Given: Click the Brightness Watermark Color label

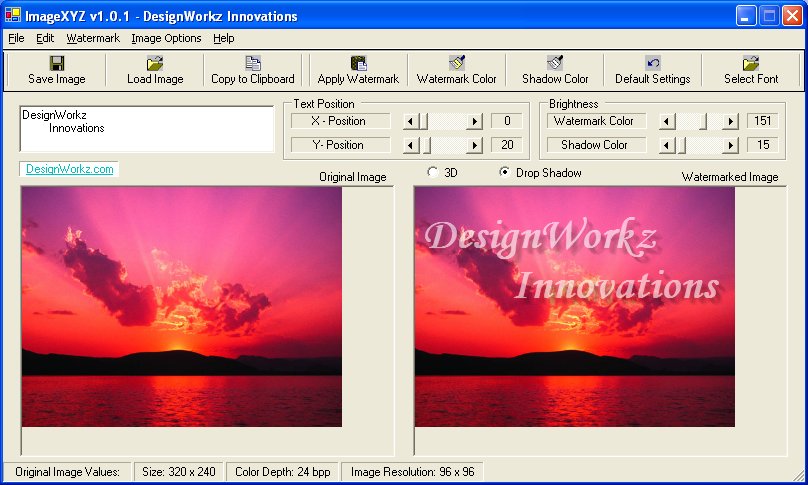Looking at the screenshot, I should point(596,121).
